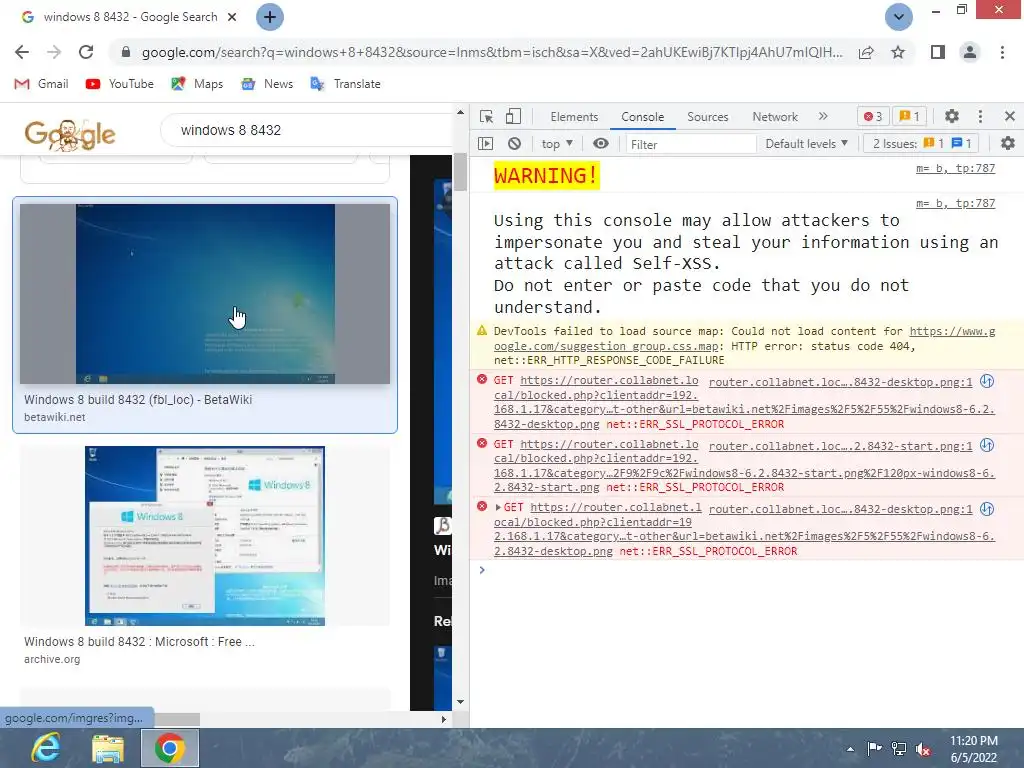Click the muted volume tray icon
This screenshot has height=768, width=1024.
tap(923, 749)
